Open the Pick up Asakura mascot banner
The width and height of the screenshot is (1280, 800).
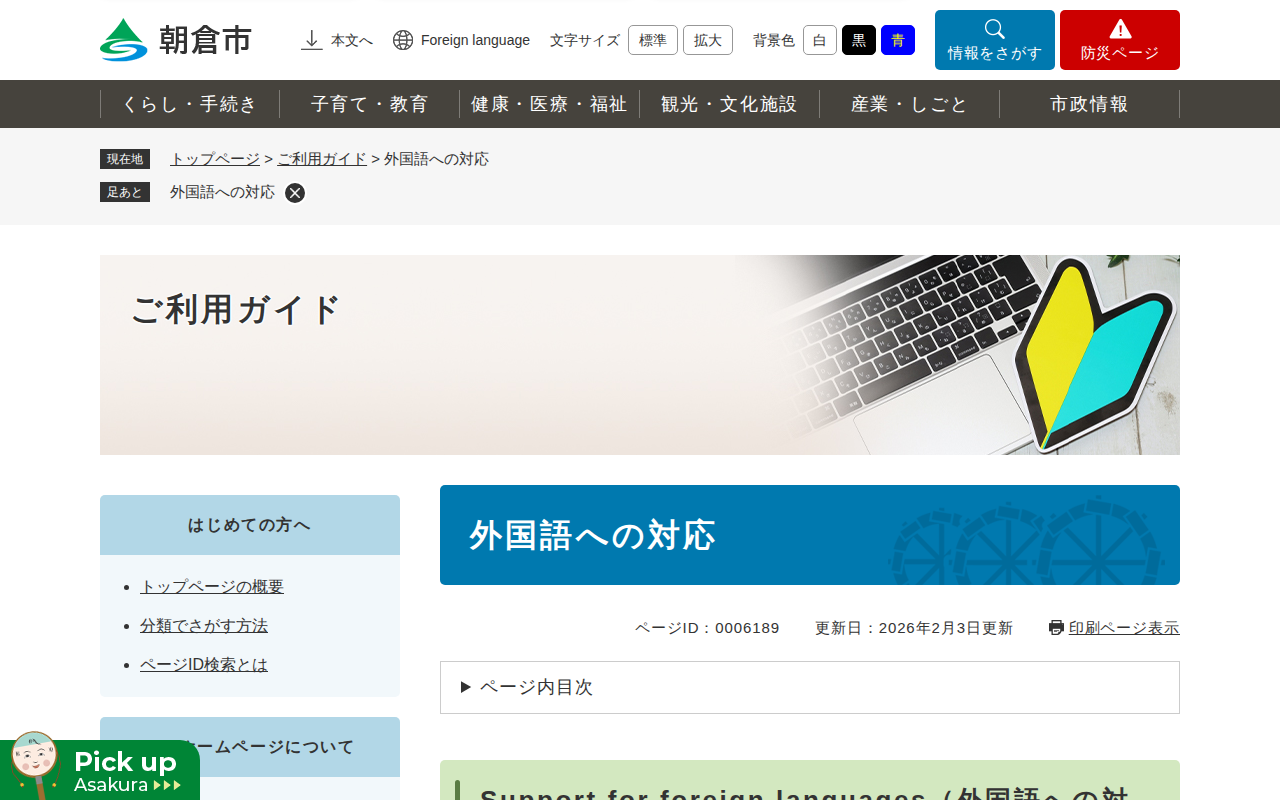click(x=100, y=768)
